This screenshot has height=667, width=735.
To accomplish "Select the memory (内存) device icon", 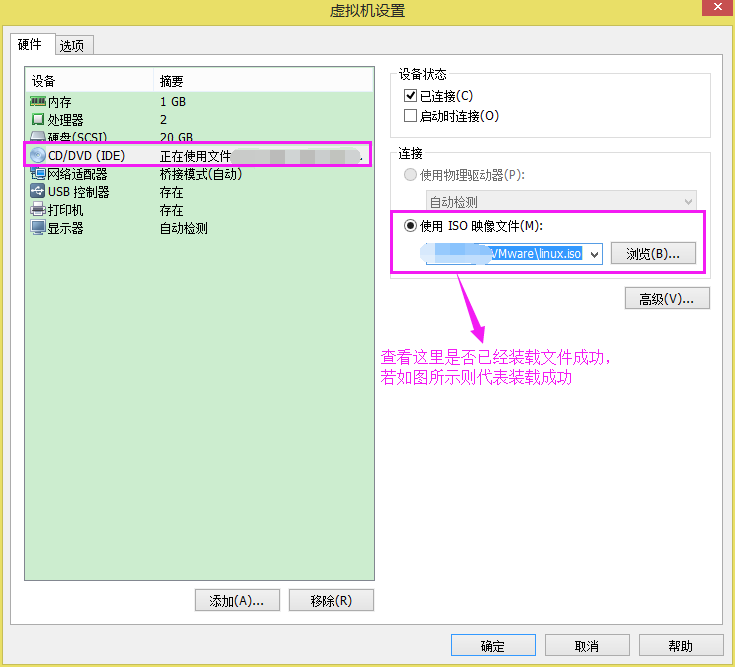I will 38,101.
